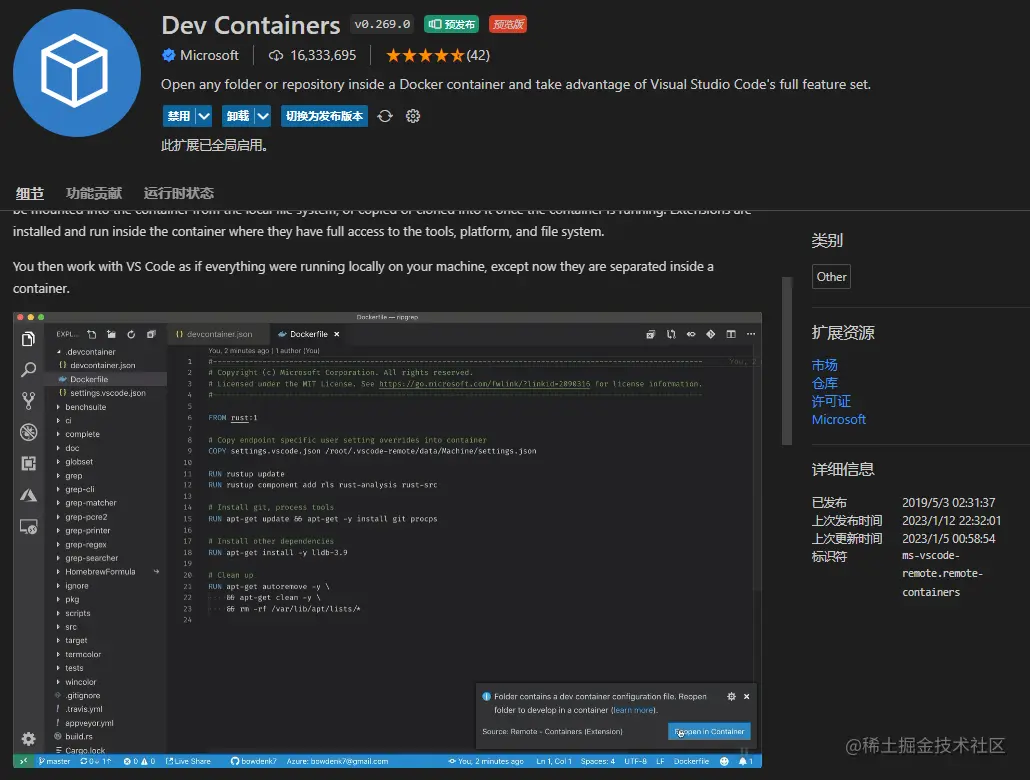The height and width of the screenshot is (780, 1030).
Task: In embedded screenshot, click Remote Explorer monitor icon
Action: click(x=28, y=527)
